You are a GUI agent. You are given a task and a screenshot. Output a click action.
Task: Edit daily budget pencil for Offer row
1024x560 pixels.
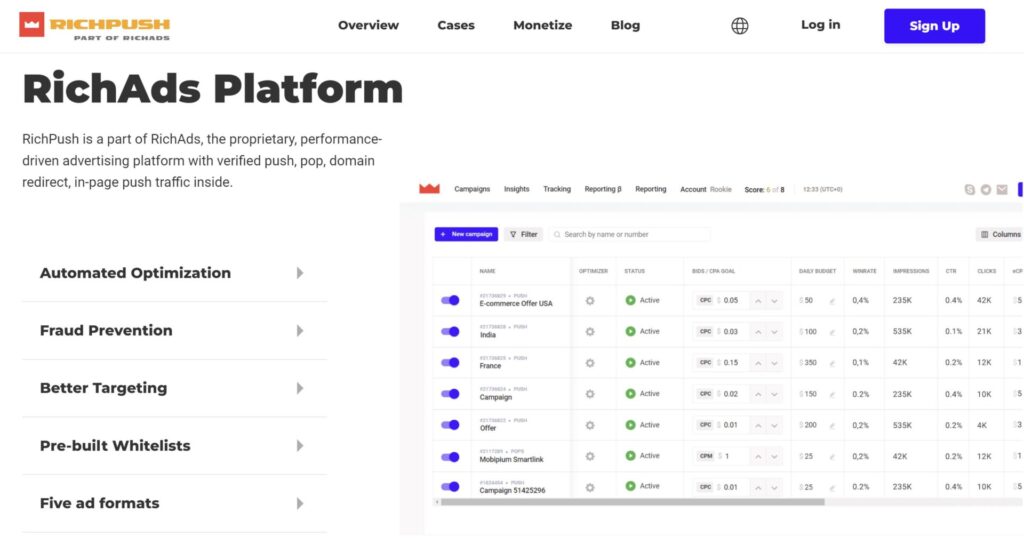pyautogui.click(x=832, y=426)
